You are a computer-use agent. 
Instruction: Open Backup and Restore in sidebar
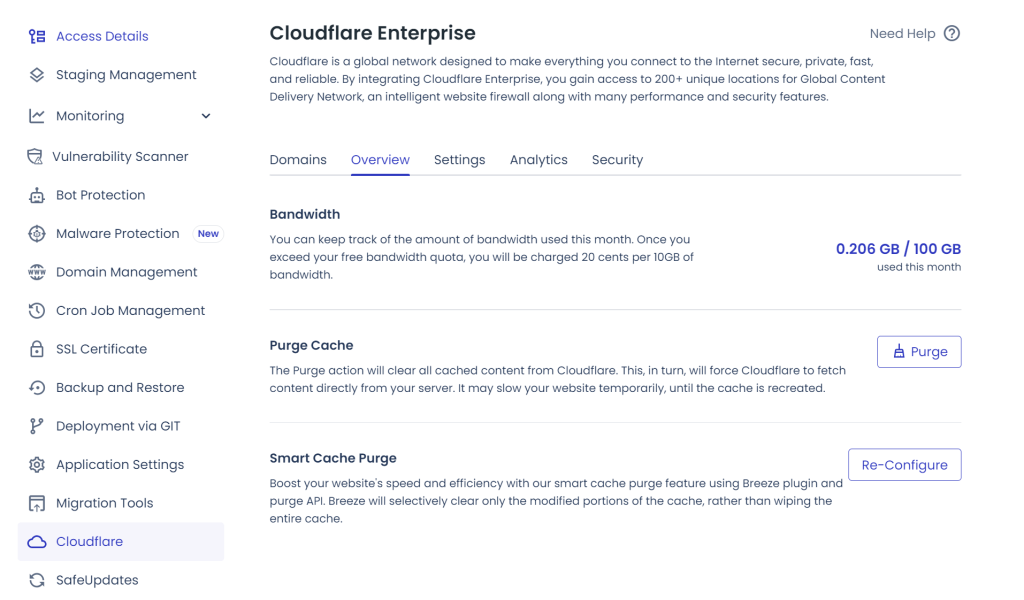120,388
